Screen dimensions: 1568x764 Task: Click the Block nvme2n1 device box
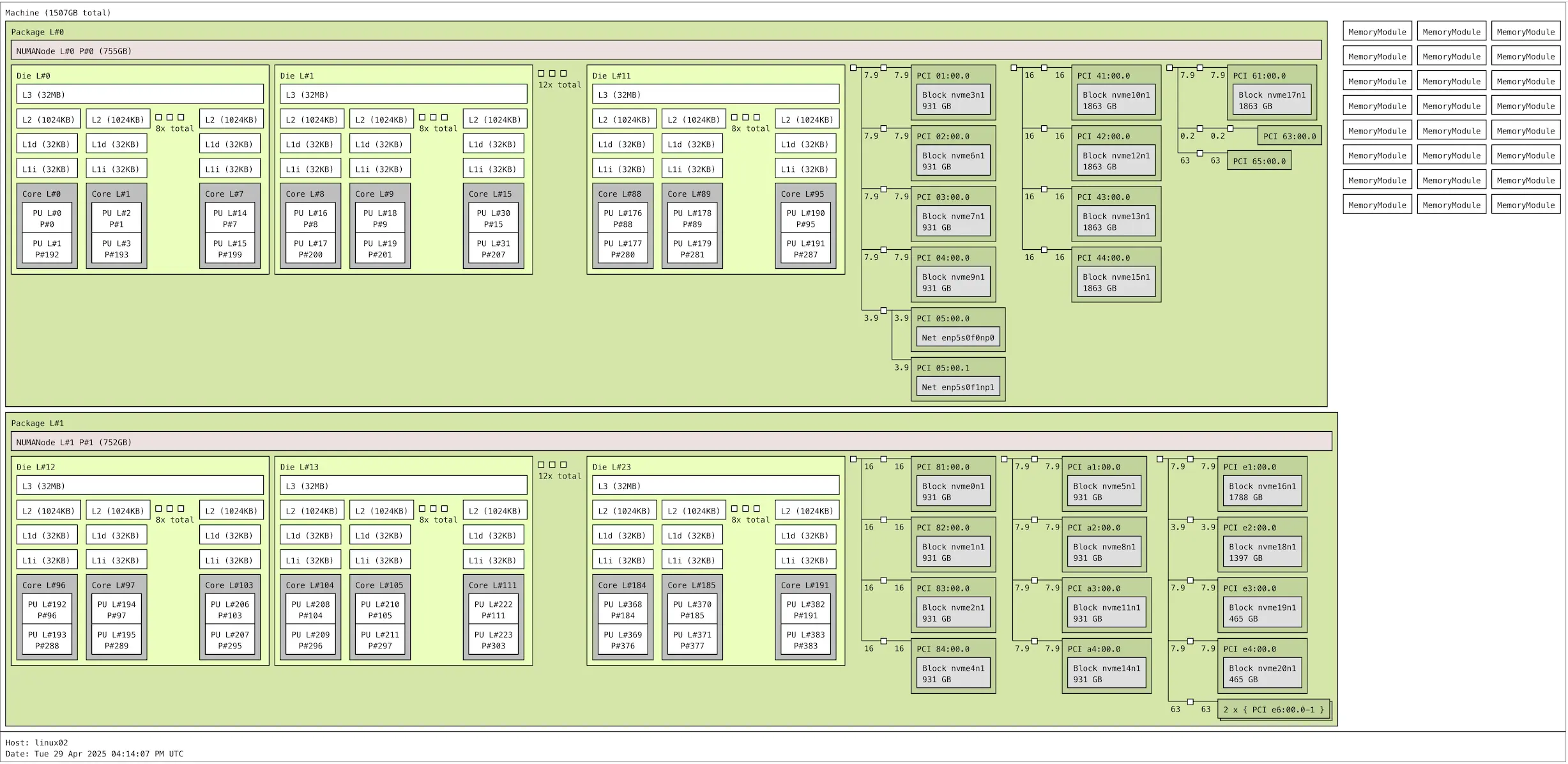[954, 613]
